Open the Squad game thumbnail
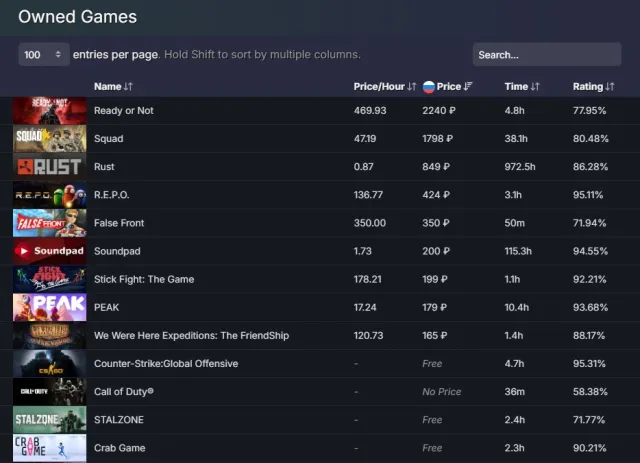This screenshot has width=640, height=463. (x=50, y=139)
